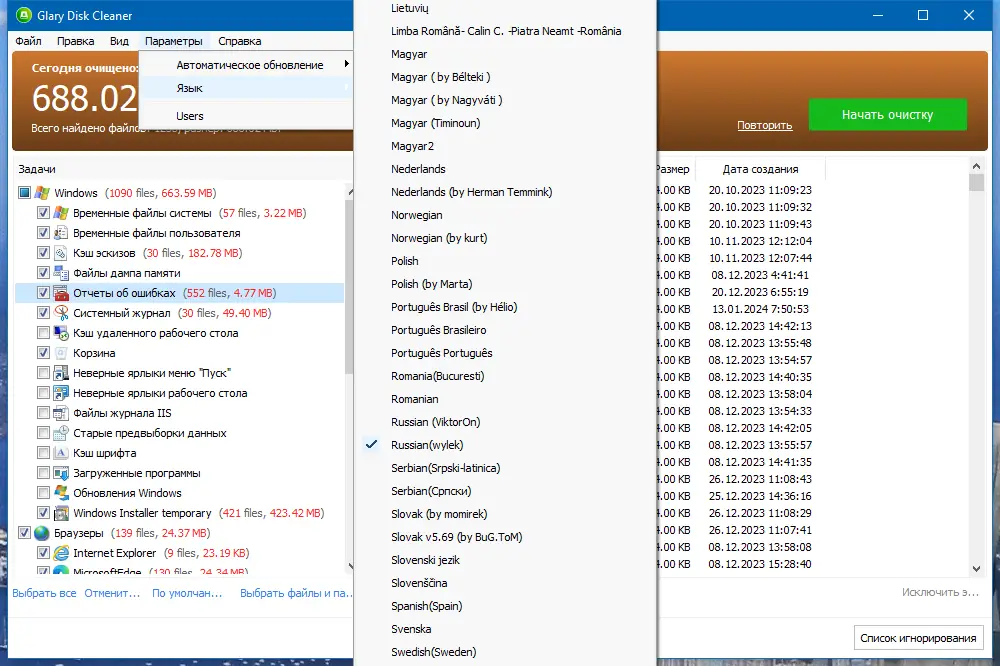Uncheck Временные файлы системы checkbox
The image size is (1000, 666).
[x=43, y=213]
